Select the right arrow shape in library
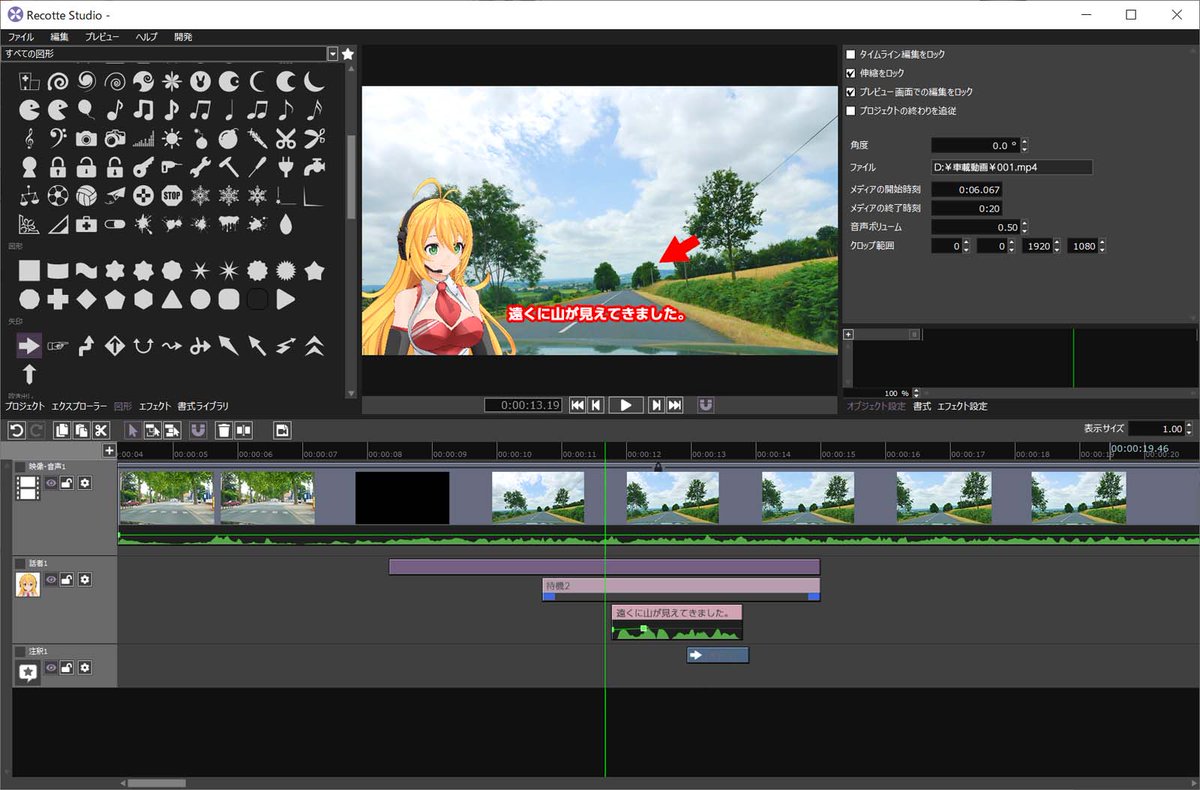 [x=29, y=346]
